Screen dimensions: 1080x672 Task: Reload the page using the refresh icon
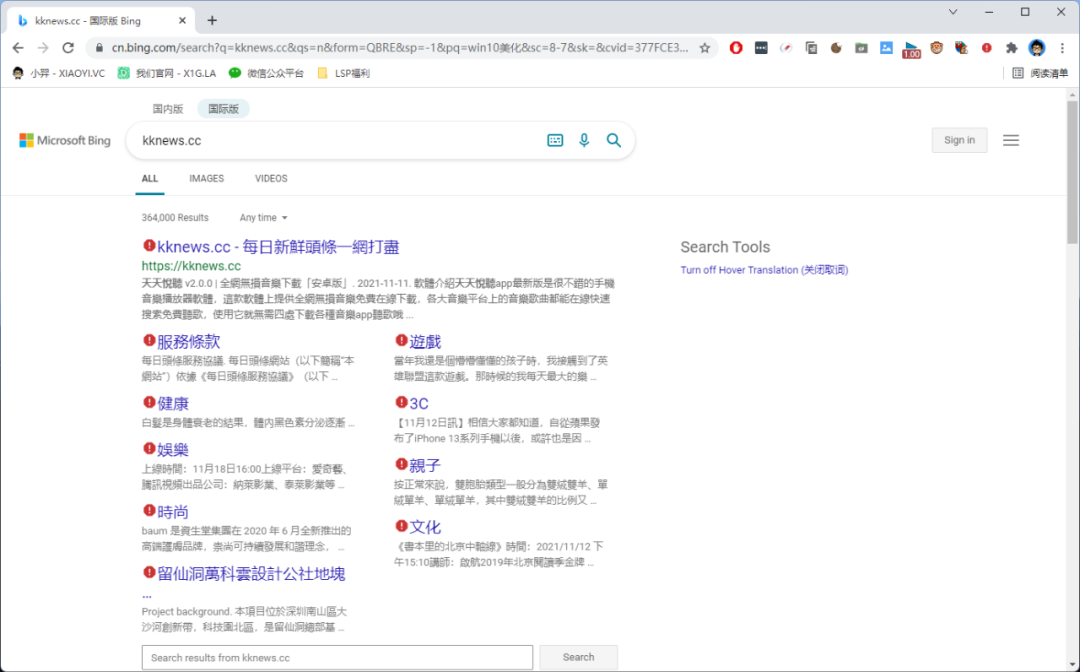click(68, 48)
